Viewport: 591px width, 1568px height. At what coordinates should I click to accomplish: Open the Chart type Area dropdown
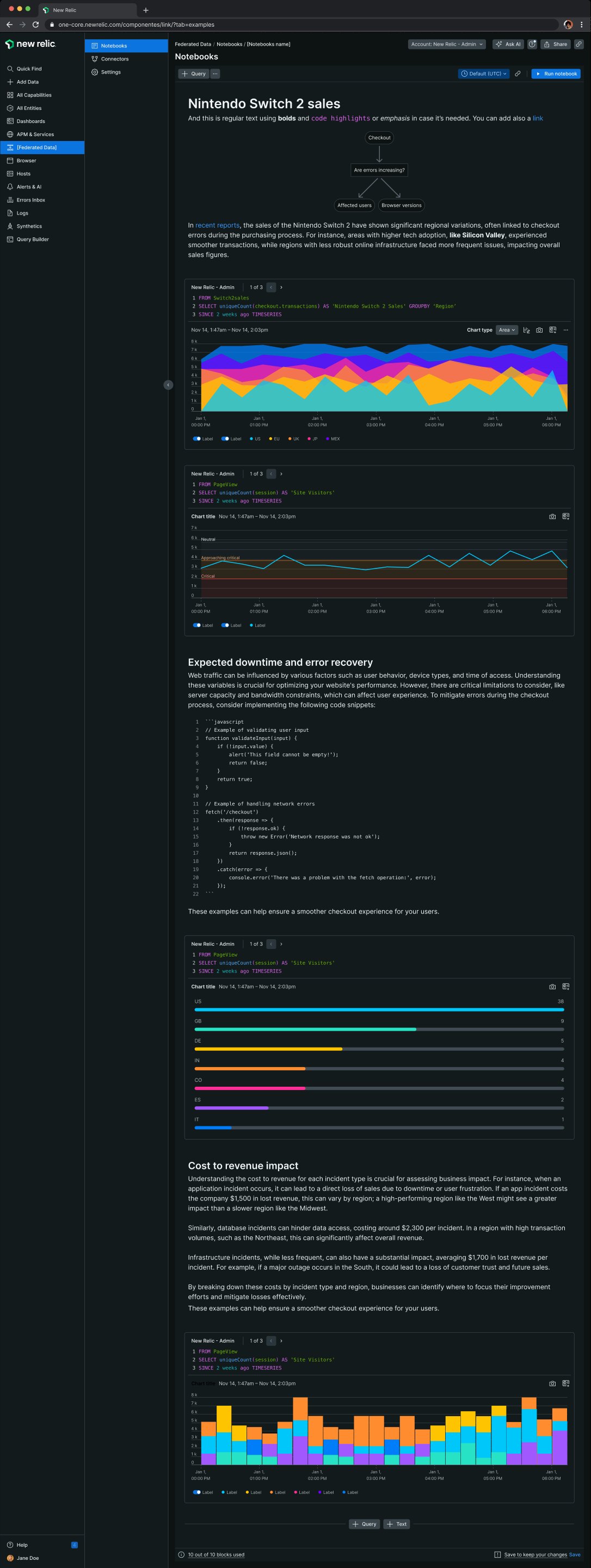point(507,330)
